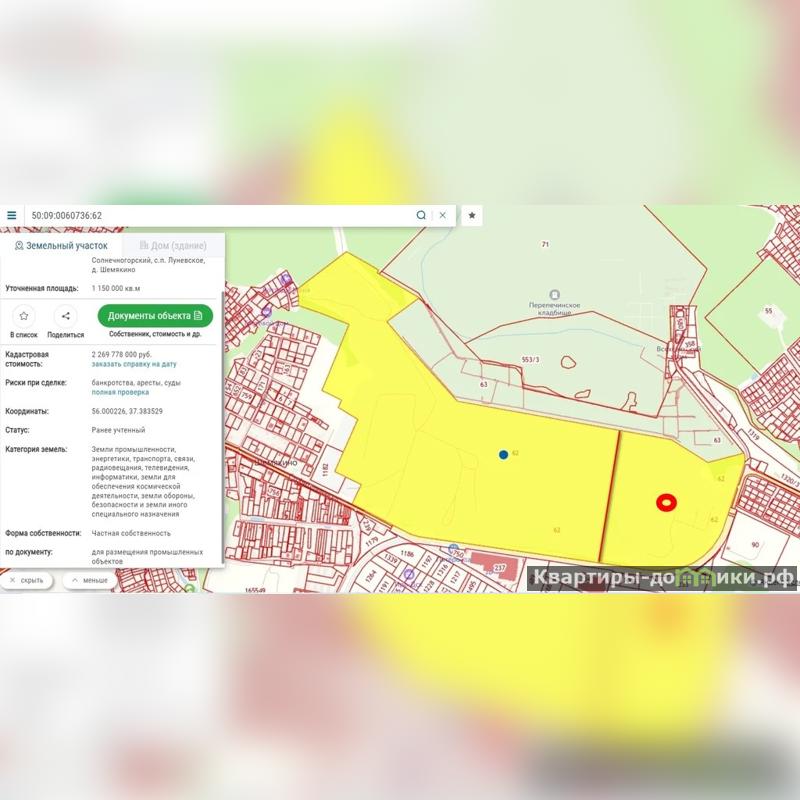This screenshot has width=800, height=800.
Task: Click the magnifier search icon
Action: point(421,215)
